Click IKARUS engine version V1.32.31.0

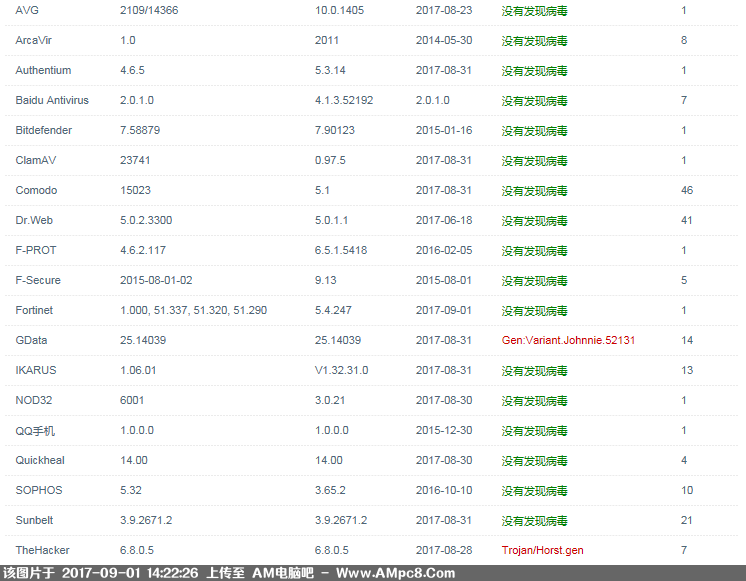click(x=342, y=370)
